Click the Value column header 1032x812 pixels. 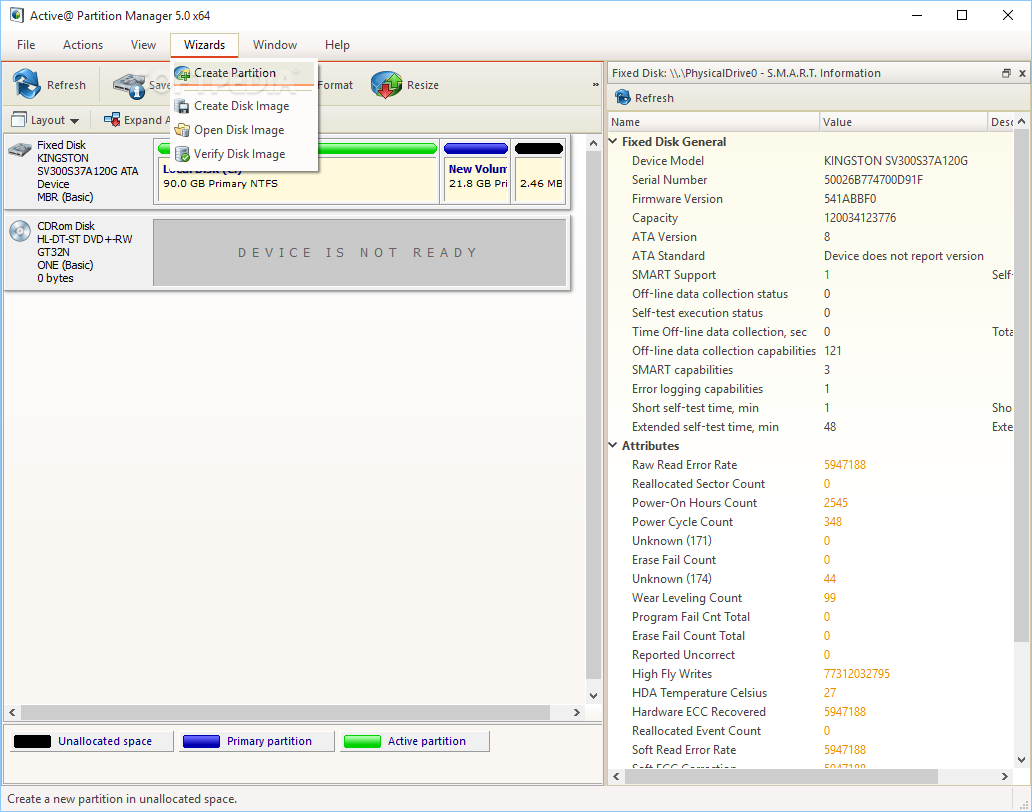(904, 122)
